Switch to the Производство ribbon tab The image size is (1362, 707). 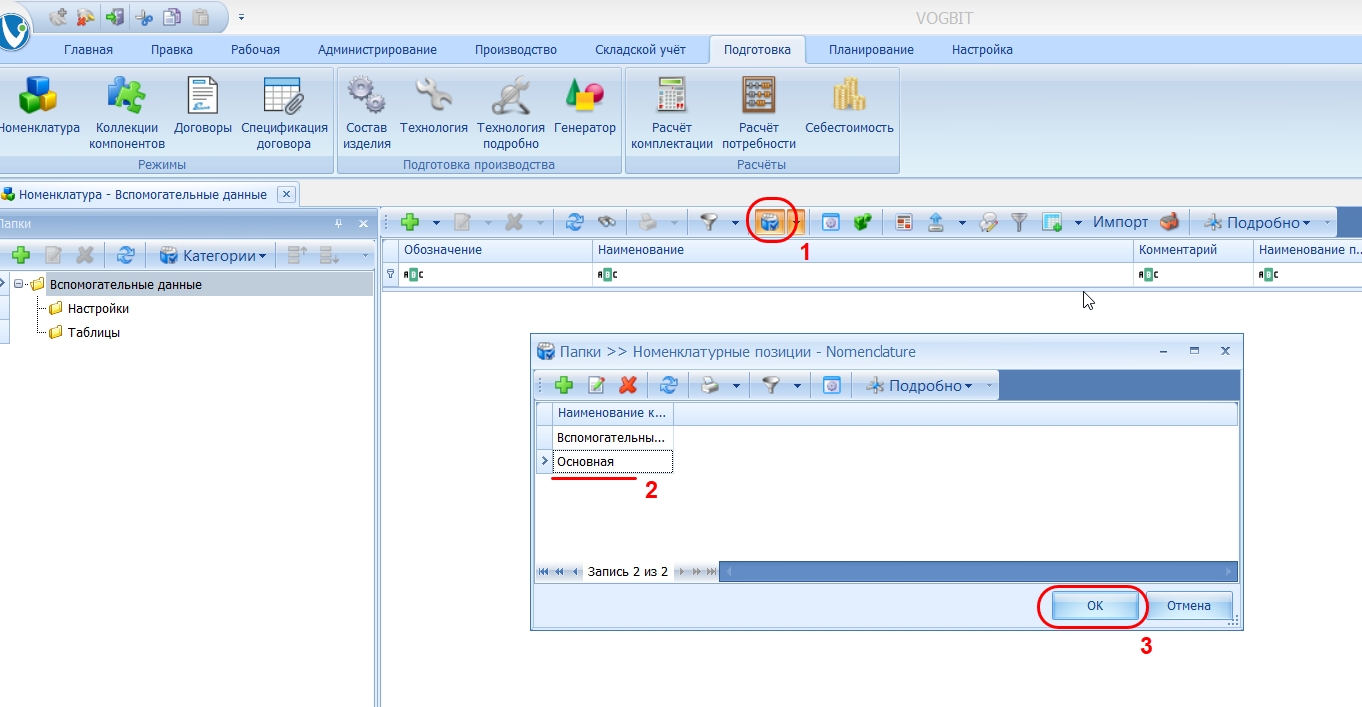tap(515, 50)
